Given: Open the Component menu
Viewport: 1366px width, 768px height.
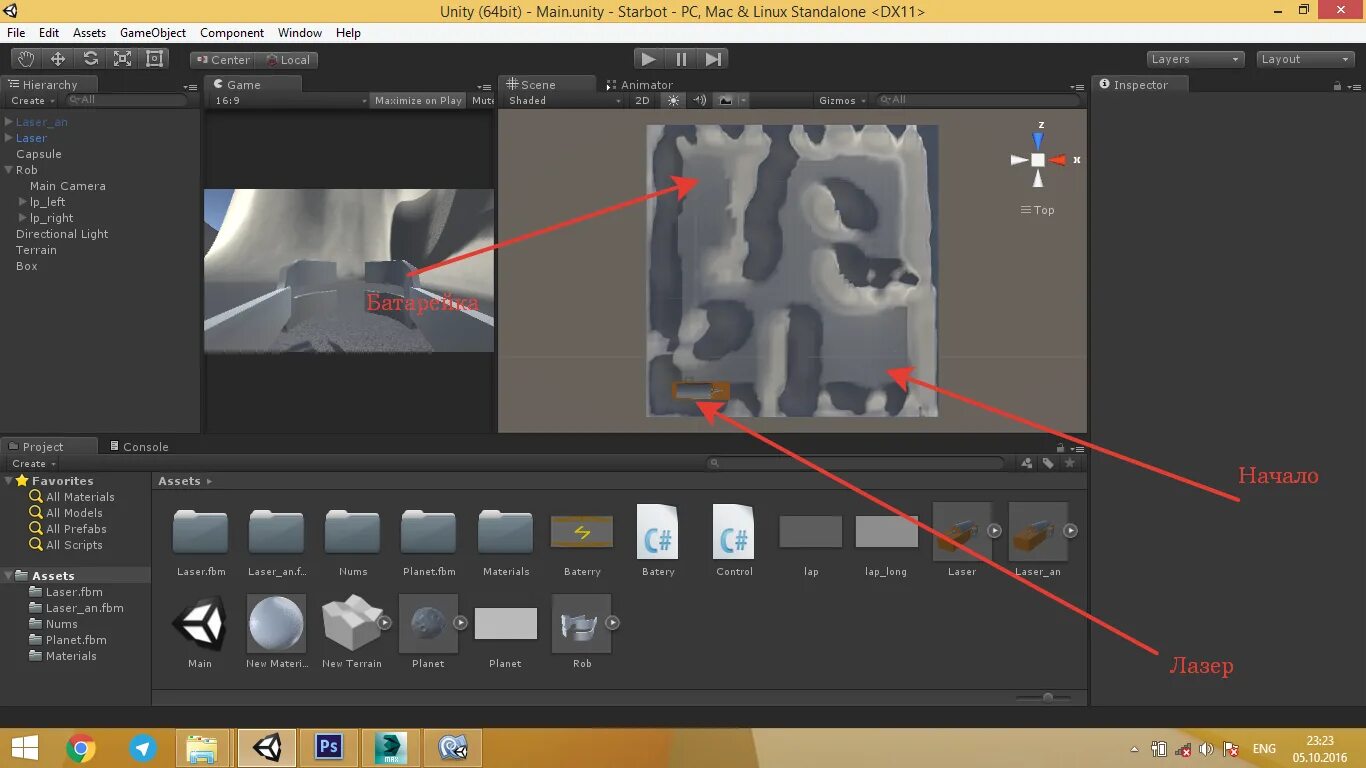Looking at the screenshot, I should click(232, 33).
